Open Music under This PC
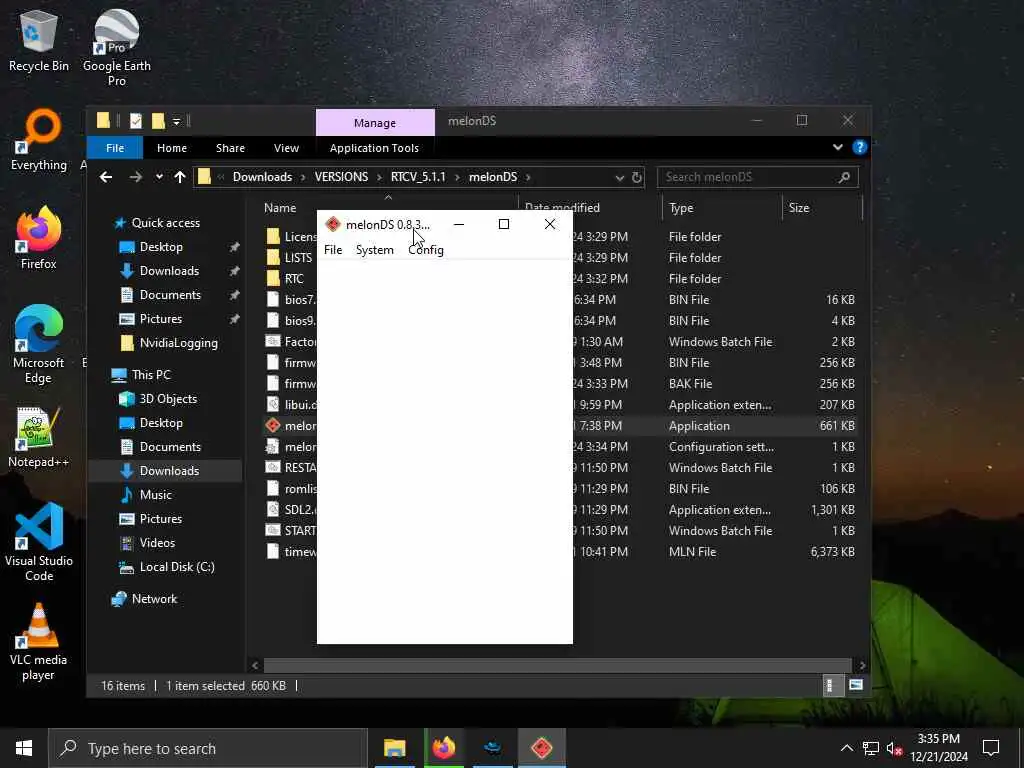Viewport: 1024px width, 768px height. 155,495
